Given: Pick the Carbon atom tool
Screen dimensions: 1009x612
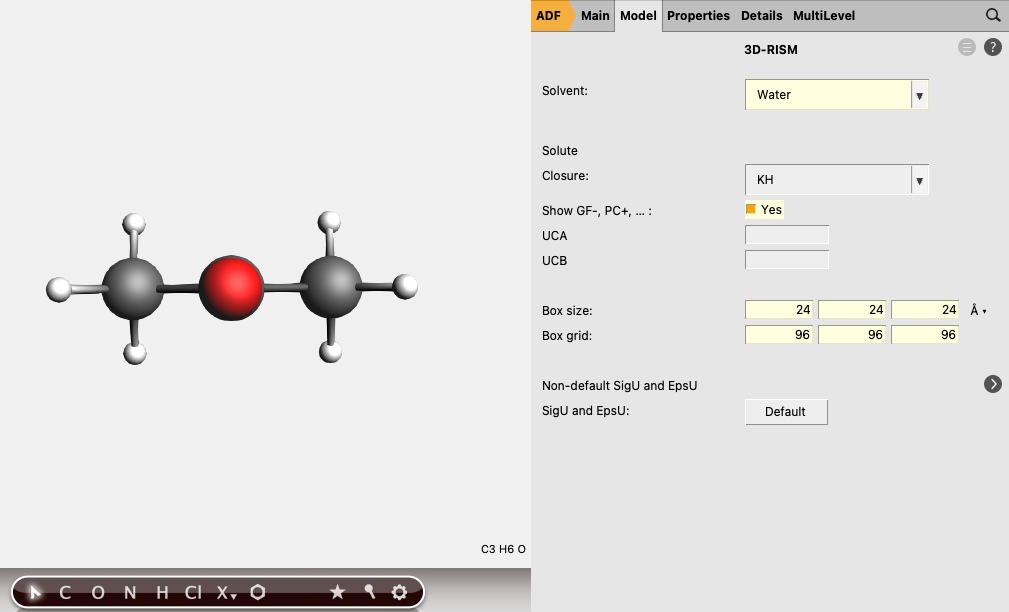Looking at the screenshot, I should (65, 592).
